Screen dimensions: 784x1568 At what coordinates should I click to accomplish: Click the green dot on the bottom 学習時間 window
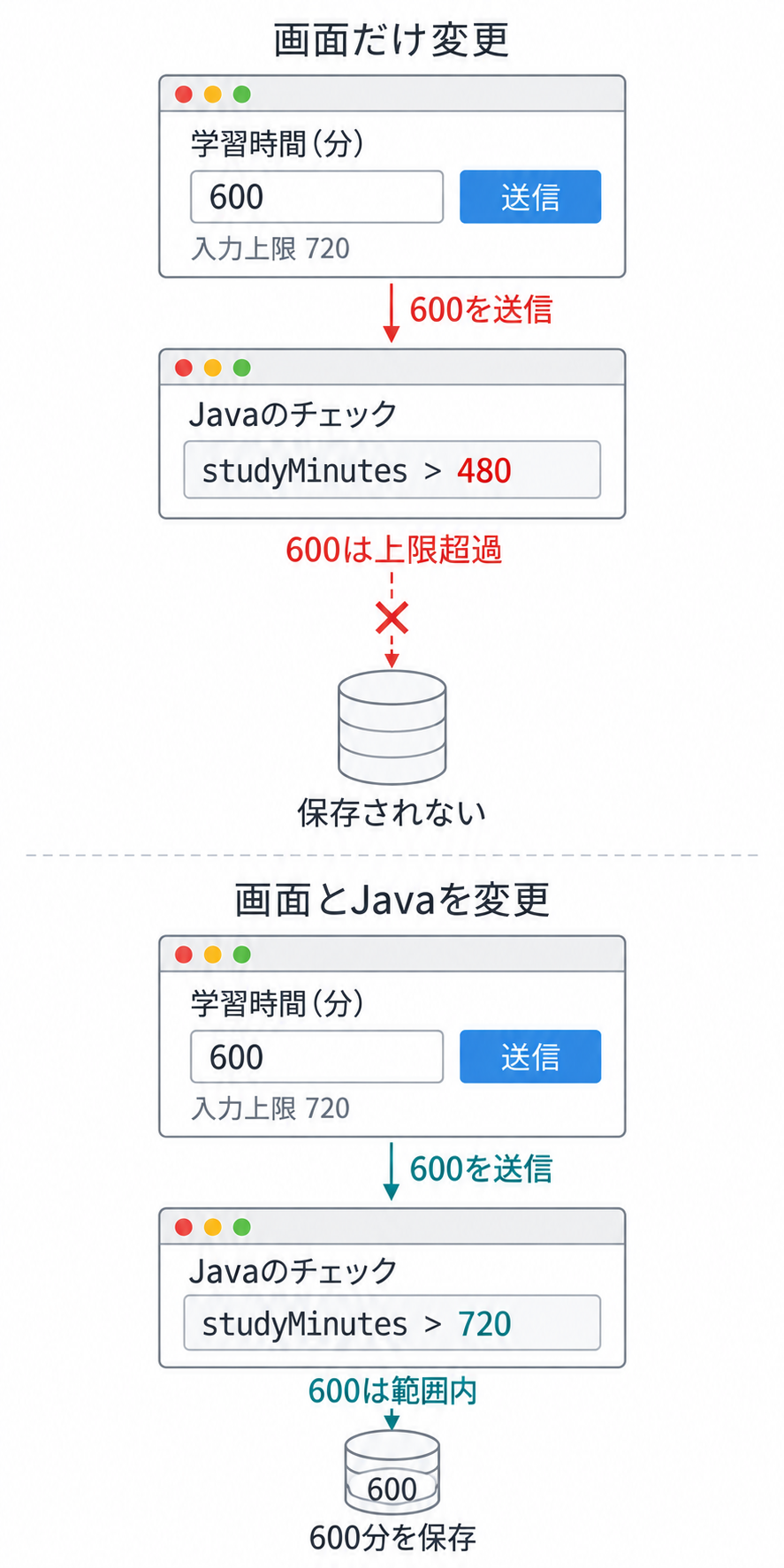241,955
